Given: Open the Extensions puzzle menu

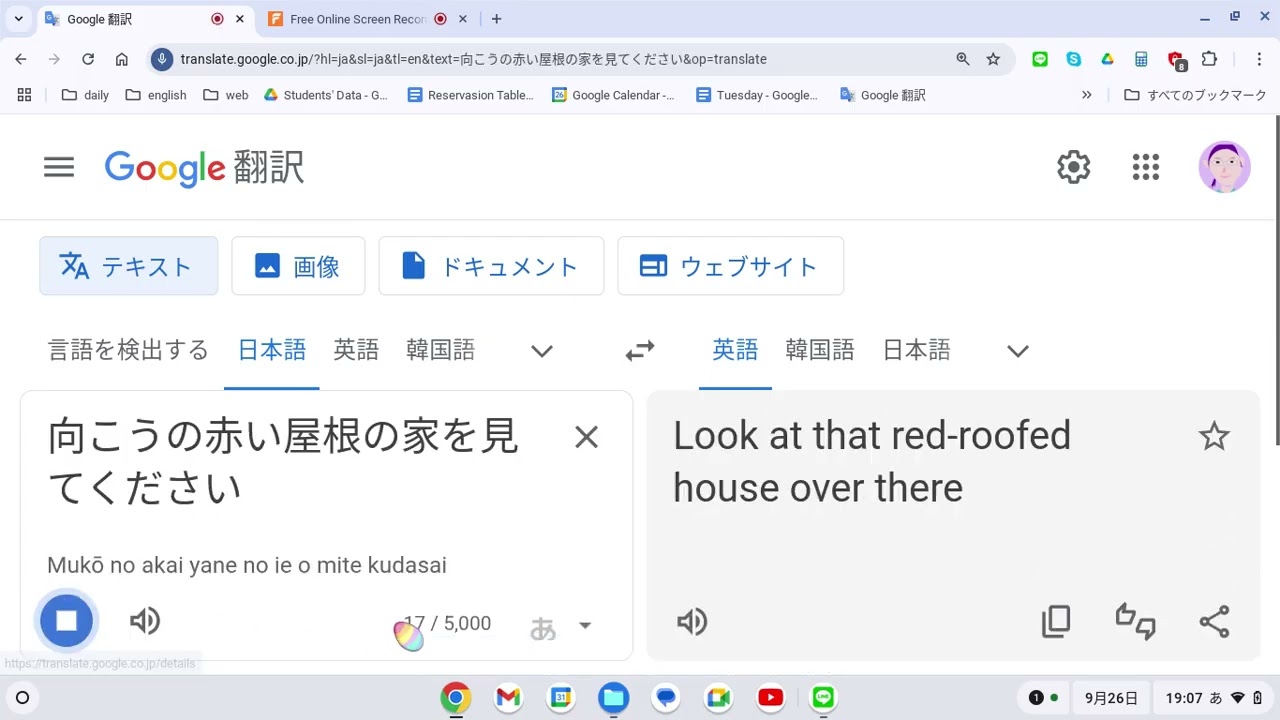Looking at the screenshot, I should click(x=1209, y=59).
